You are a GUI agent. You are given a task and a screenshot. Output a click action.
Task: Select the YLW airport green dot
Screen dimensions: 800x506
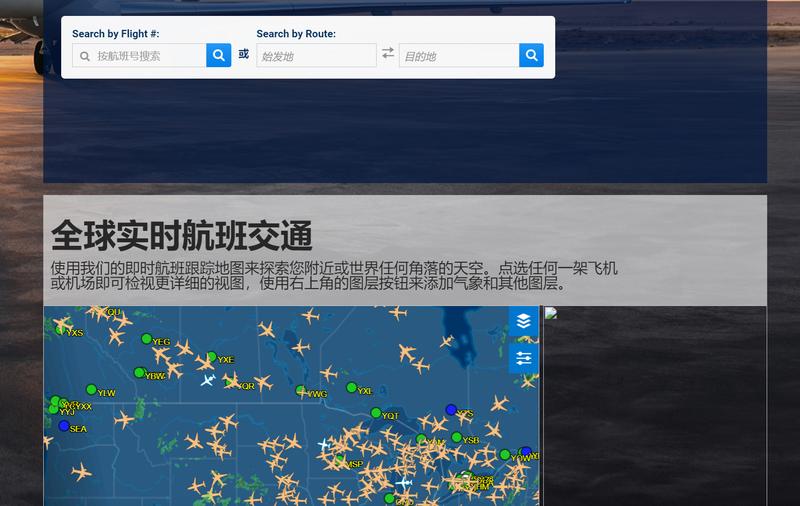[91, 390]
